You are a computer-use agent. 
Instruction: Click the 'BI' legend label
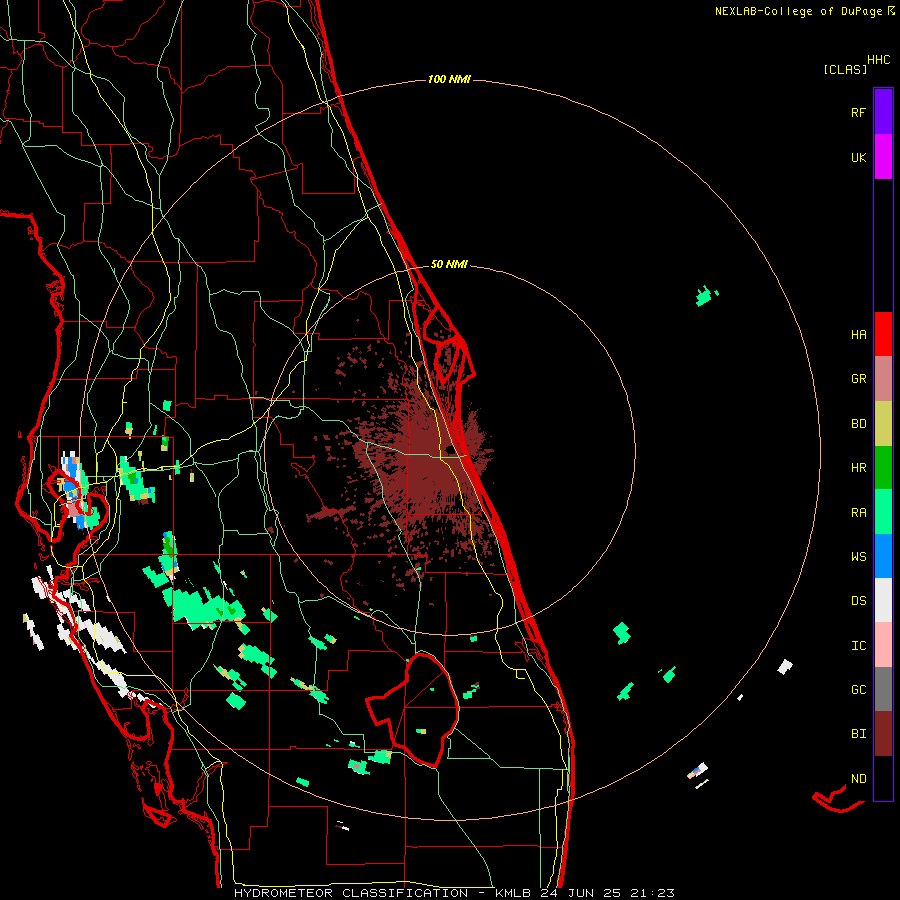pos(858,734)
